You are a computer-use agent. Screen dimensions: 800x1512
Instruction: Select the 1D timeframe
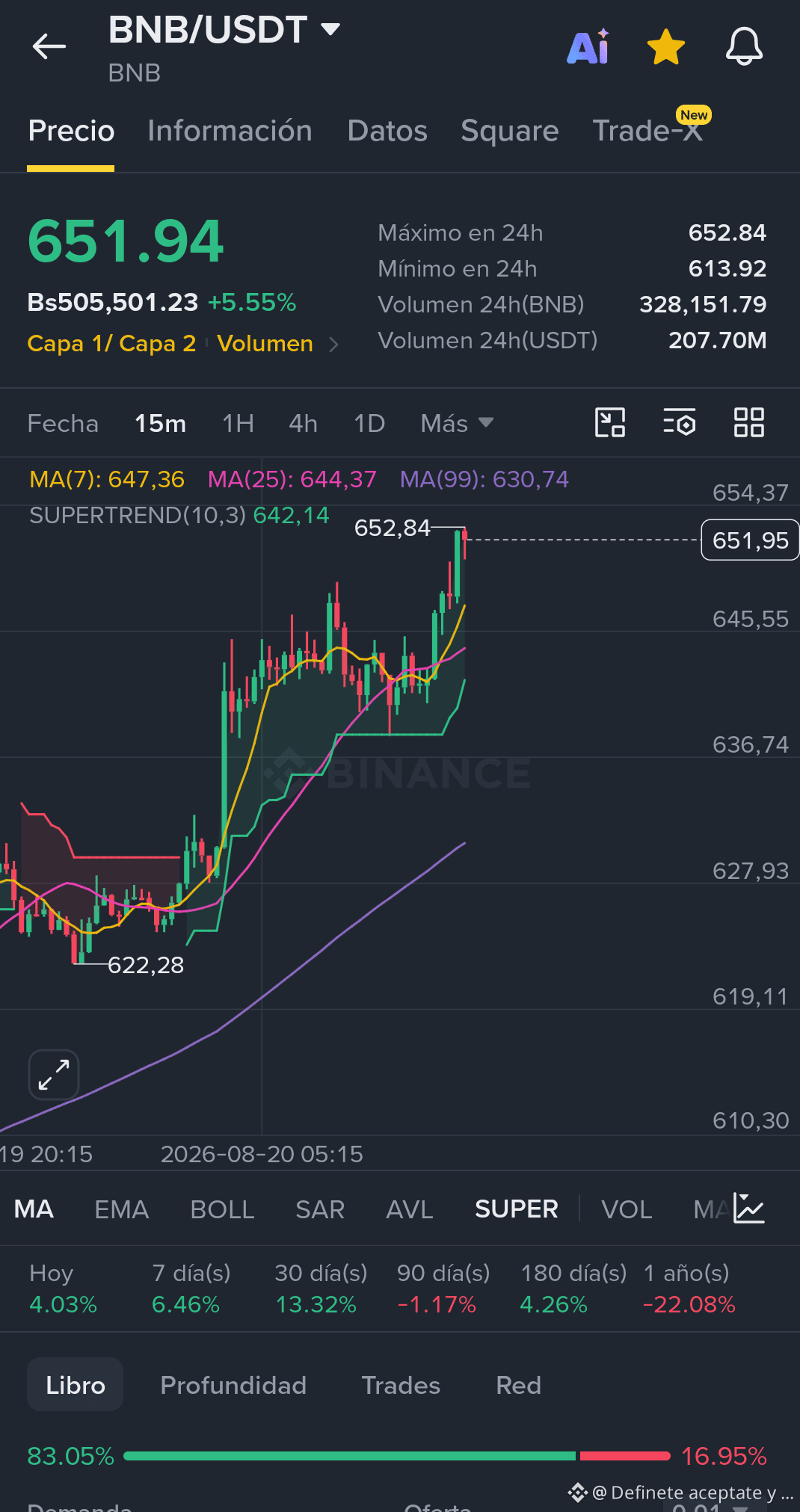pos(369,424)
